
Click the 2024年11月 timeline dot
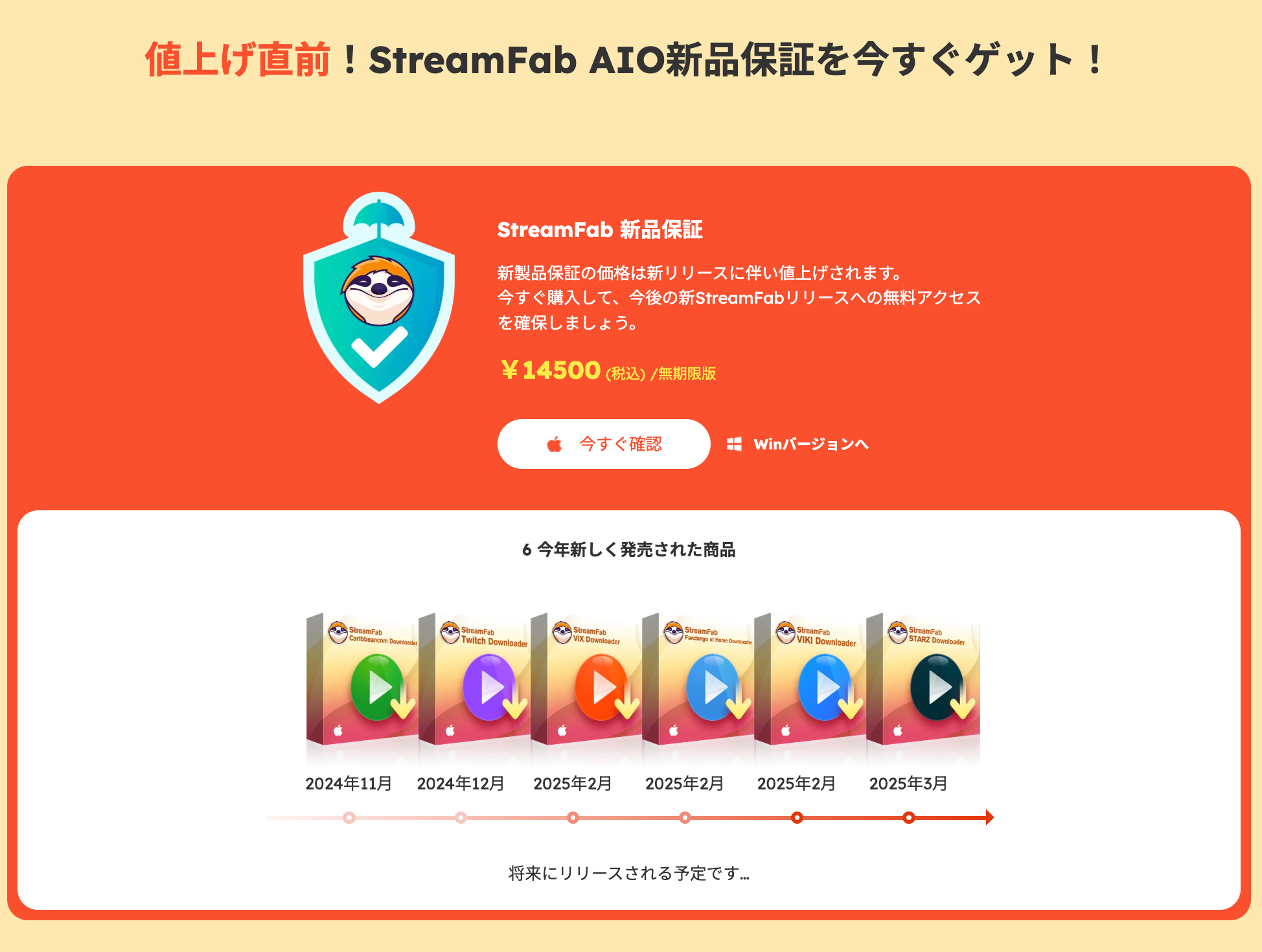coord(349,817)
